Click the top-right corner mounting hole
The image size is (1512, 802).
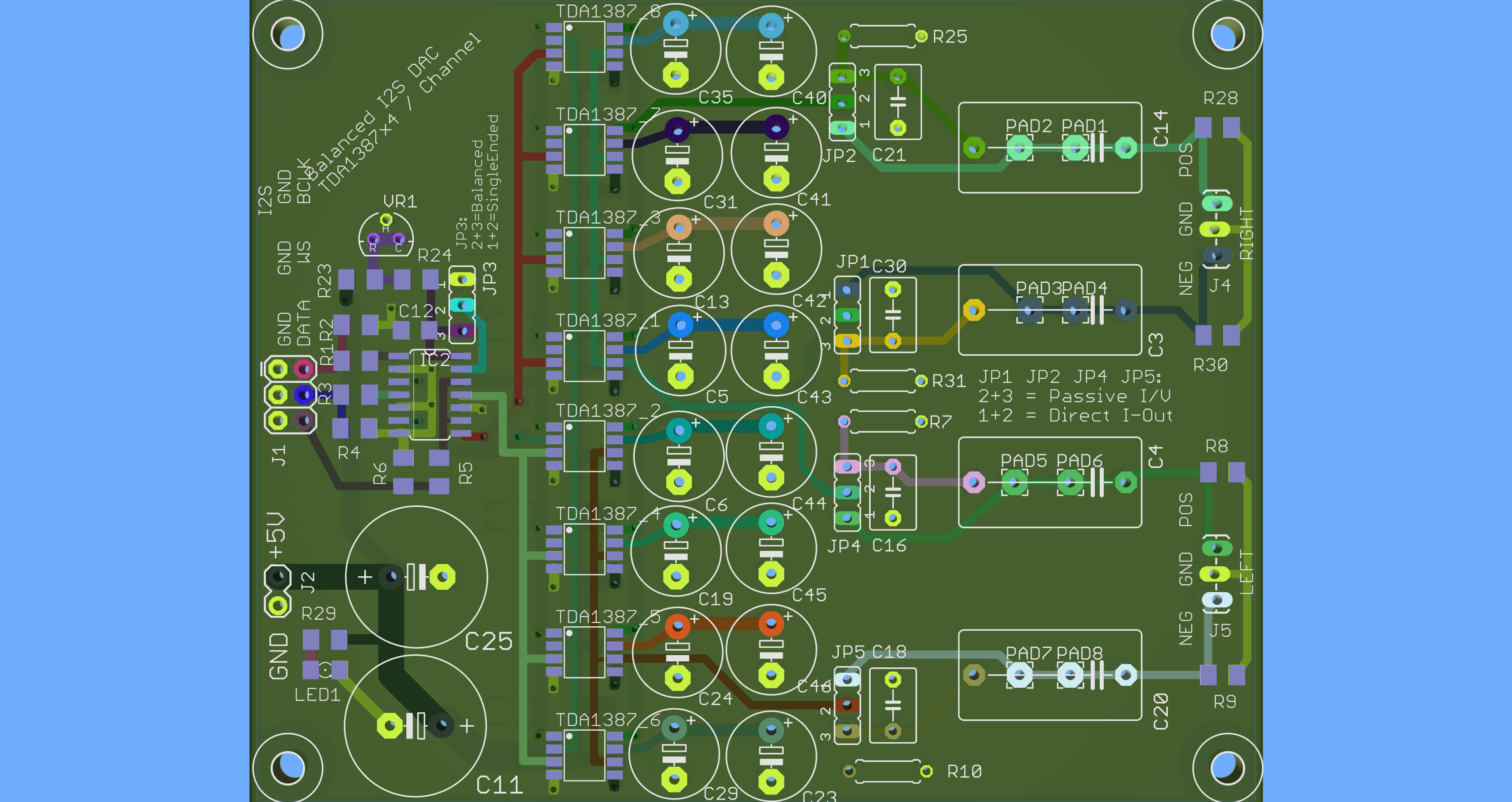tap(1227, 35)
